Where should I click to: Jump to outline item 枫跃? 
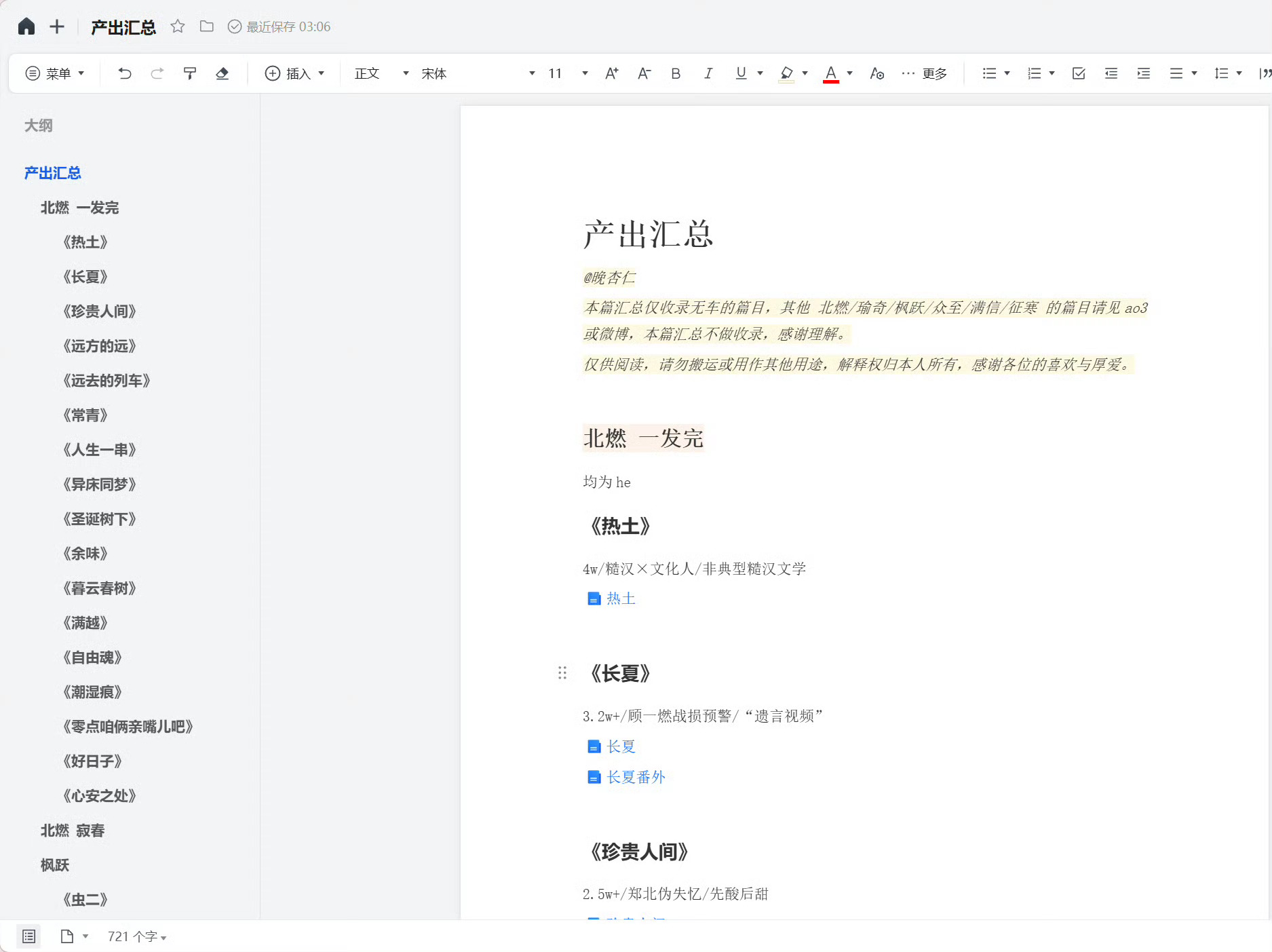click(55, 865)
